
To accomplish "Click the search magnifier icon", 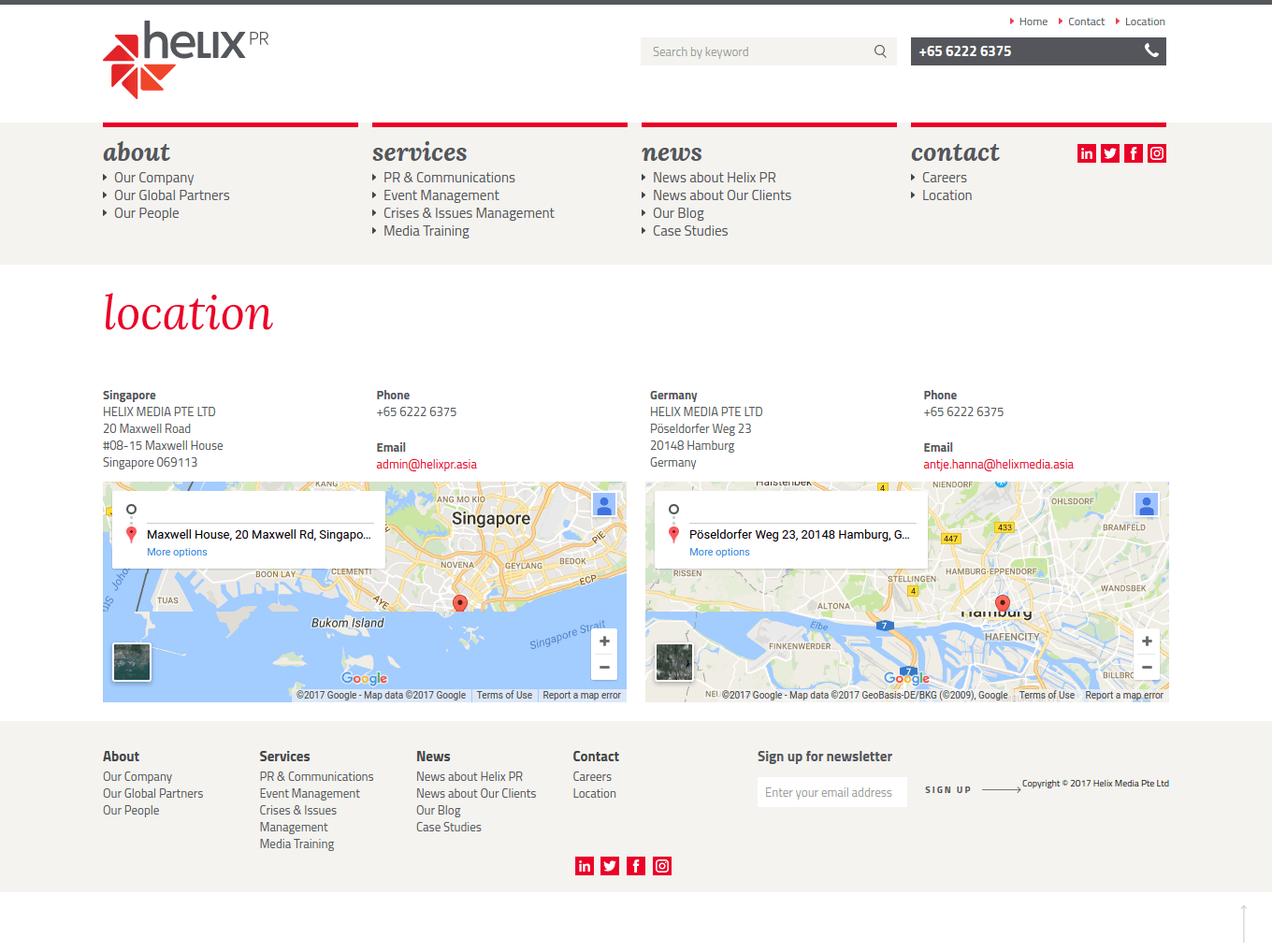I will tap(880, 51).
